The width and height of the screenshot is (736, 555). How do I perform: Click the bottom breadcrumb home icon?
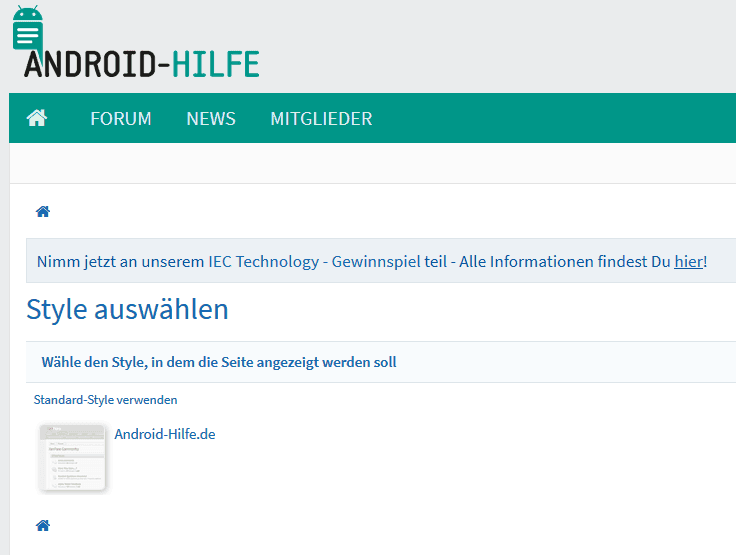coord(43,525)
